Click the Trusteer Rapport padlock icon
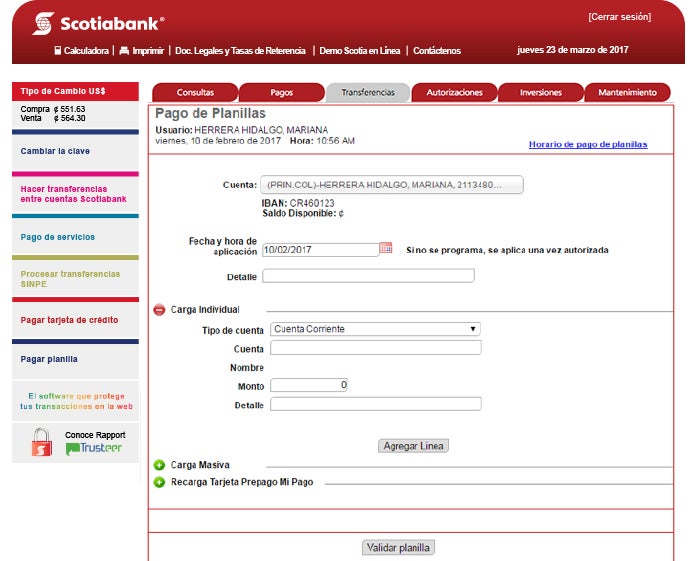Screen dimensions: 700x561 click(41, 442)
